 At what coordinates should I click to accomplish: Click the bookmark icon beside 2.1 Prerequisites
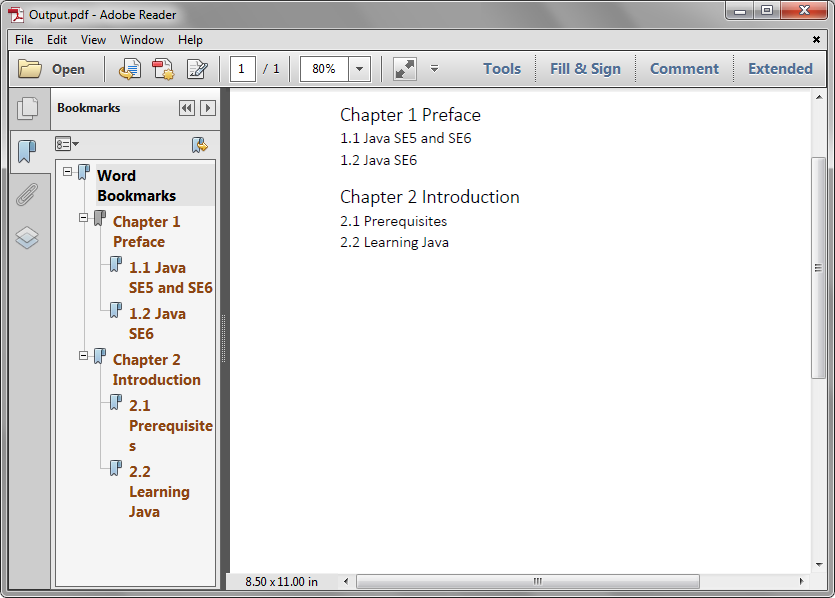click(x=116, y=402)
